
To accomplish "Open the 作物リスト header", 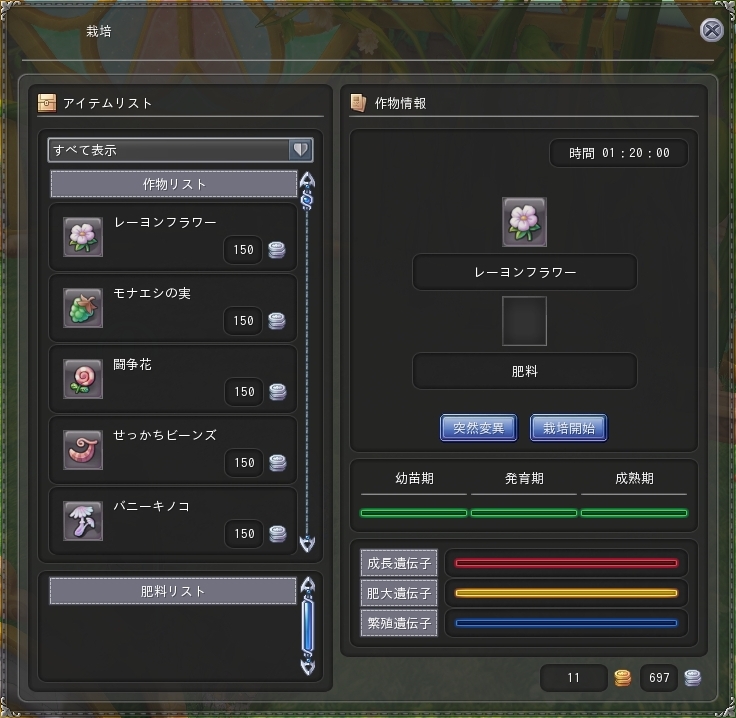I will (x=174, y=184).
